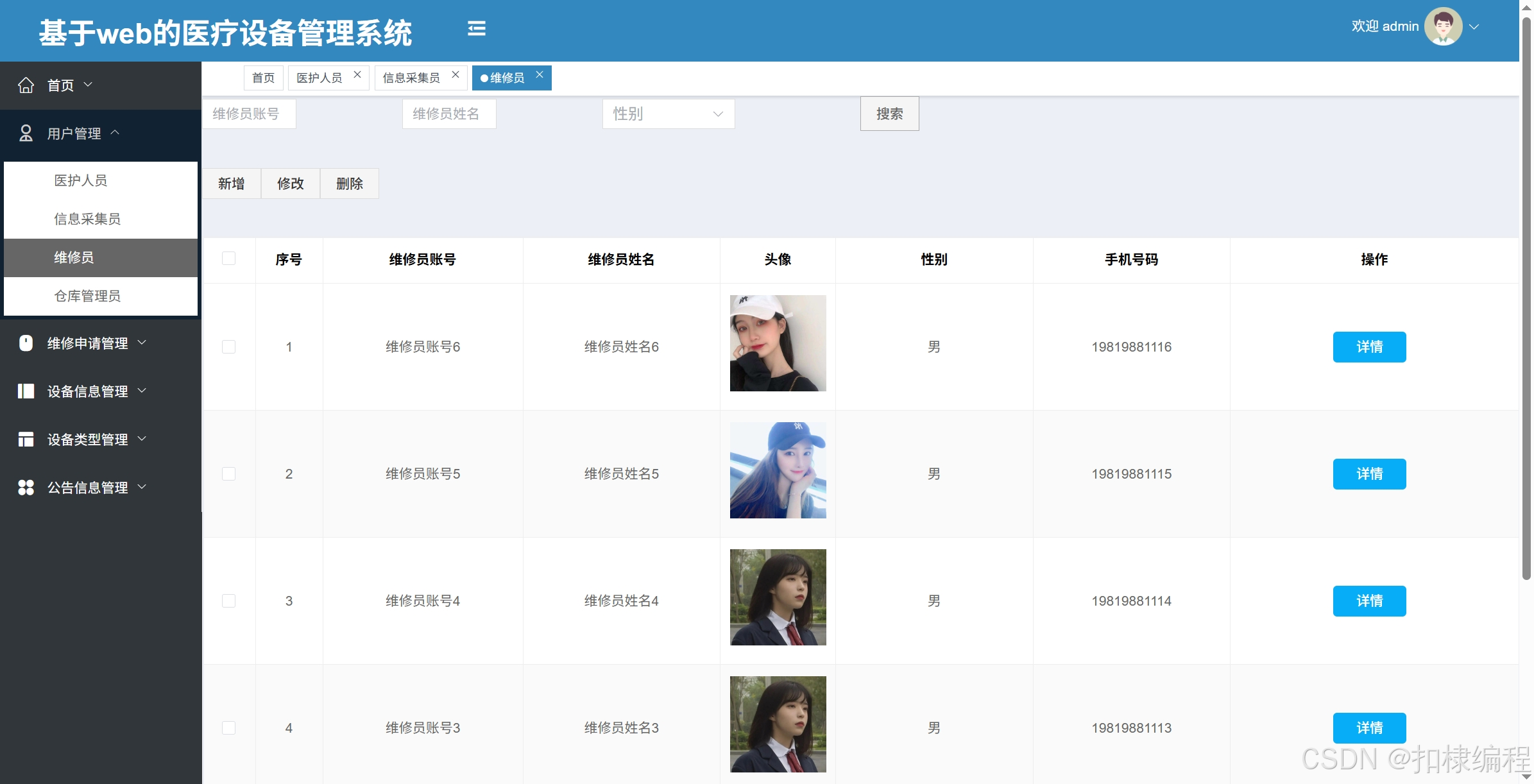Screen dimensions: 1534x784
Task: Open the 性别 filter dropdown
Action: point(669,114)
